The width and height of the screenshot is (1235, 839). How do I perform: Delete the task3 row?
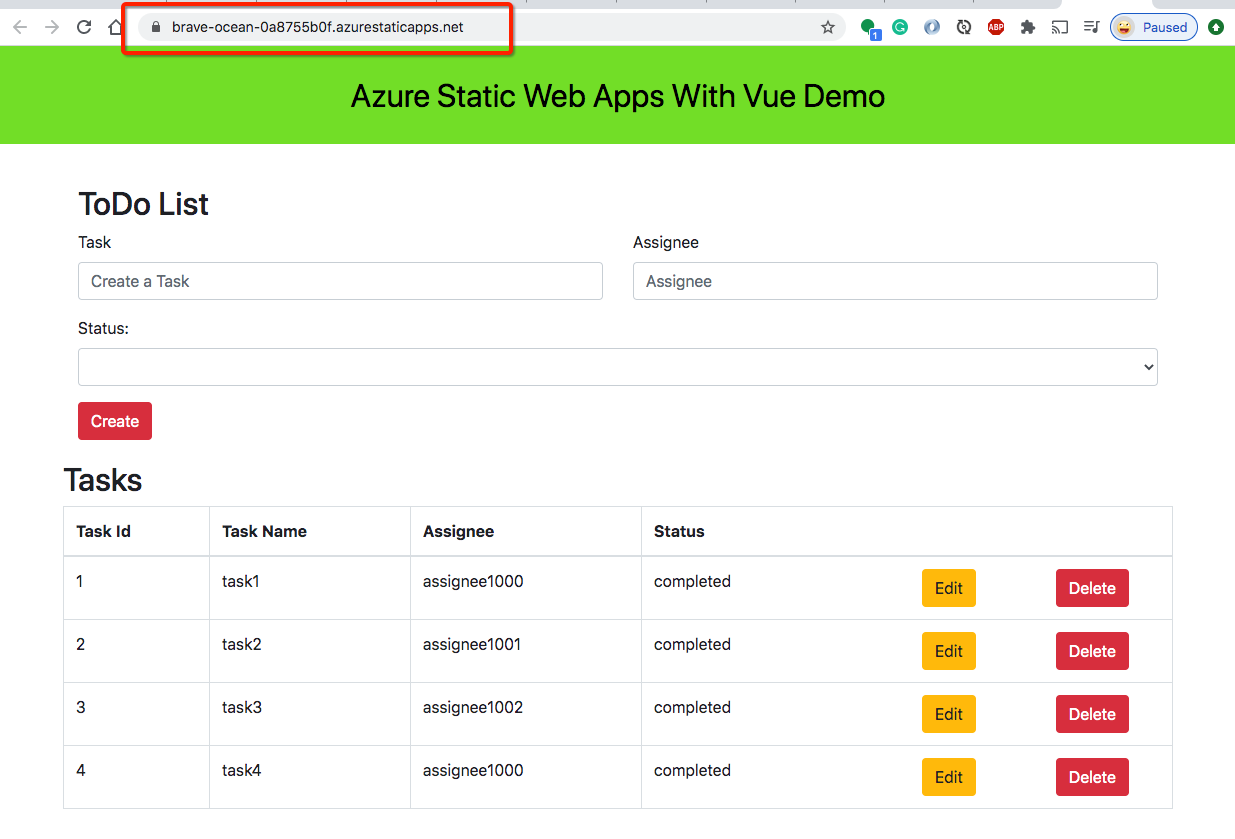1092,714
